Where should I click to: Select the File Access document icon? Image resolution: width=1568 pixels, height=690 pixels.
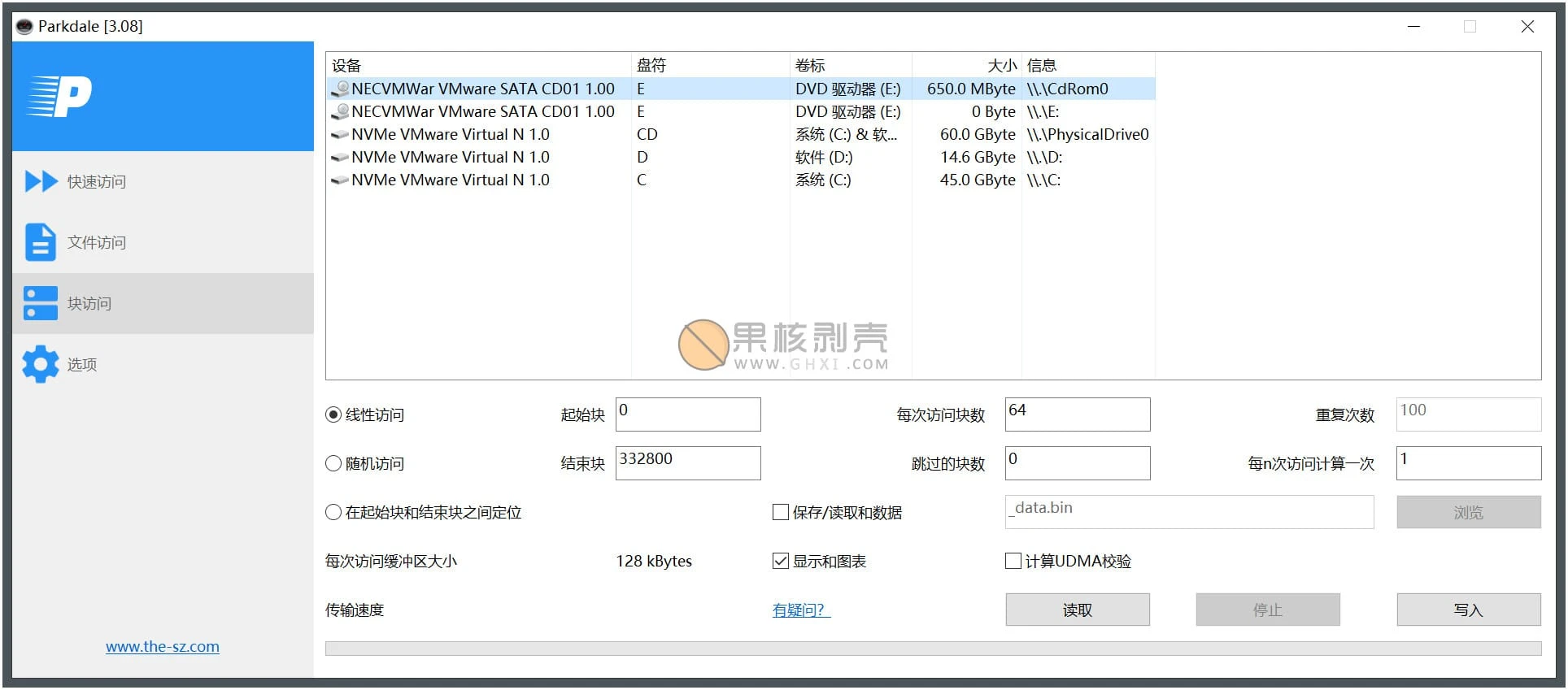coord(41,242)
